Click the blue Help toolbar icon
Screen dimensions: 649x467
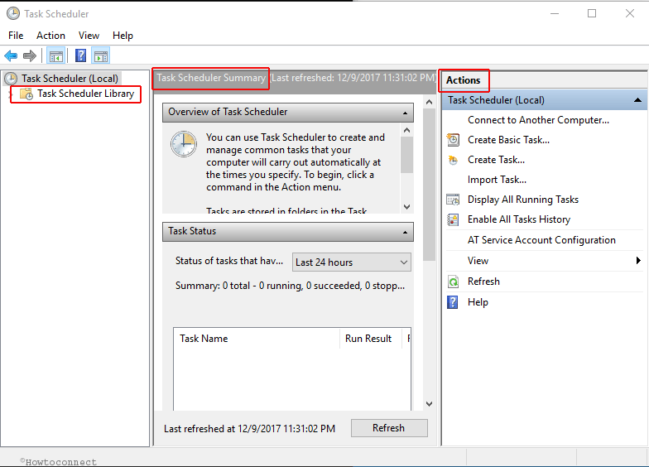point(81,55)
